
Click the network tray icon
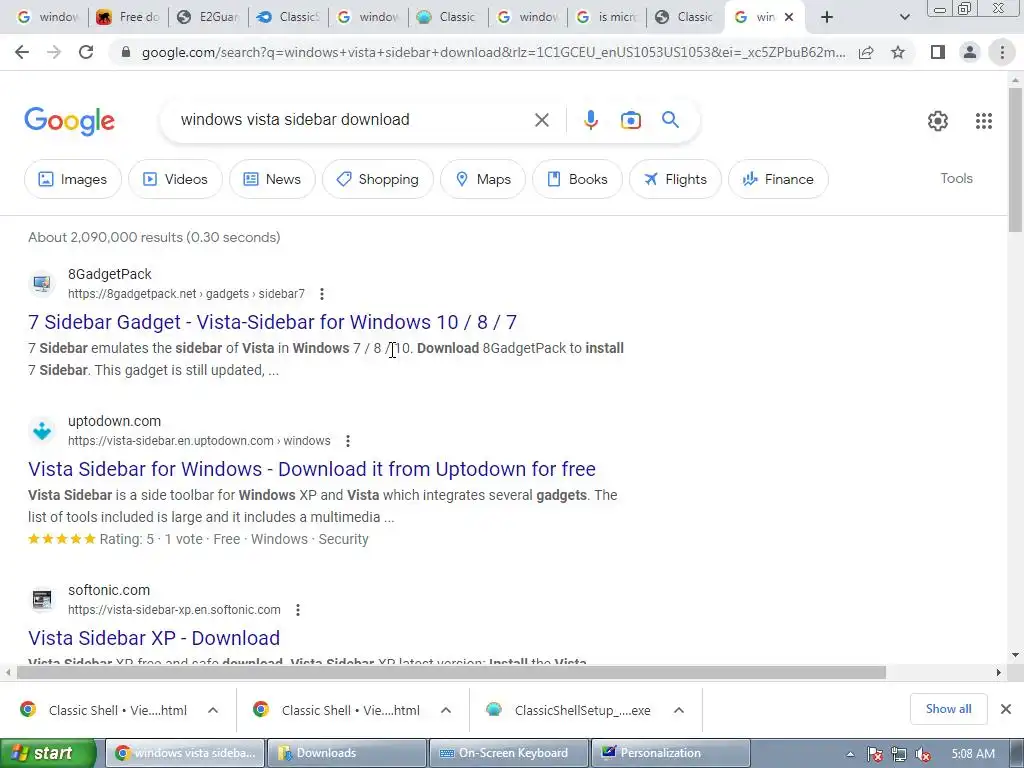(x=899, y=754)
